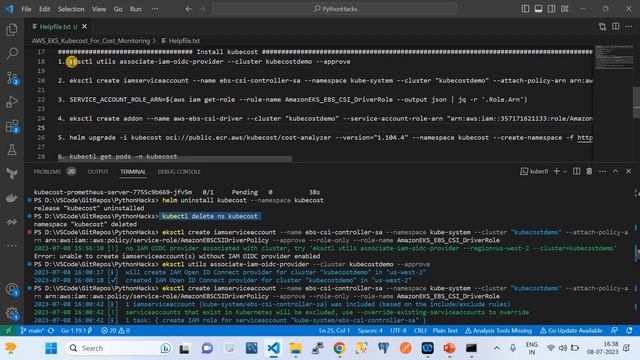Close the Helpfile.txt tab
This screenshot has width=640, height=360.
pyautogui.click(x=84, y=27)
